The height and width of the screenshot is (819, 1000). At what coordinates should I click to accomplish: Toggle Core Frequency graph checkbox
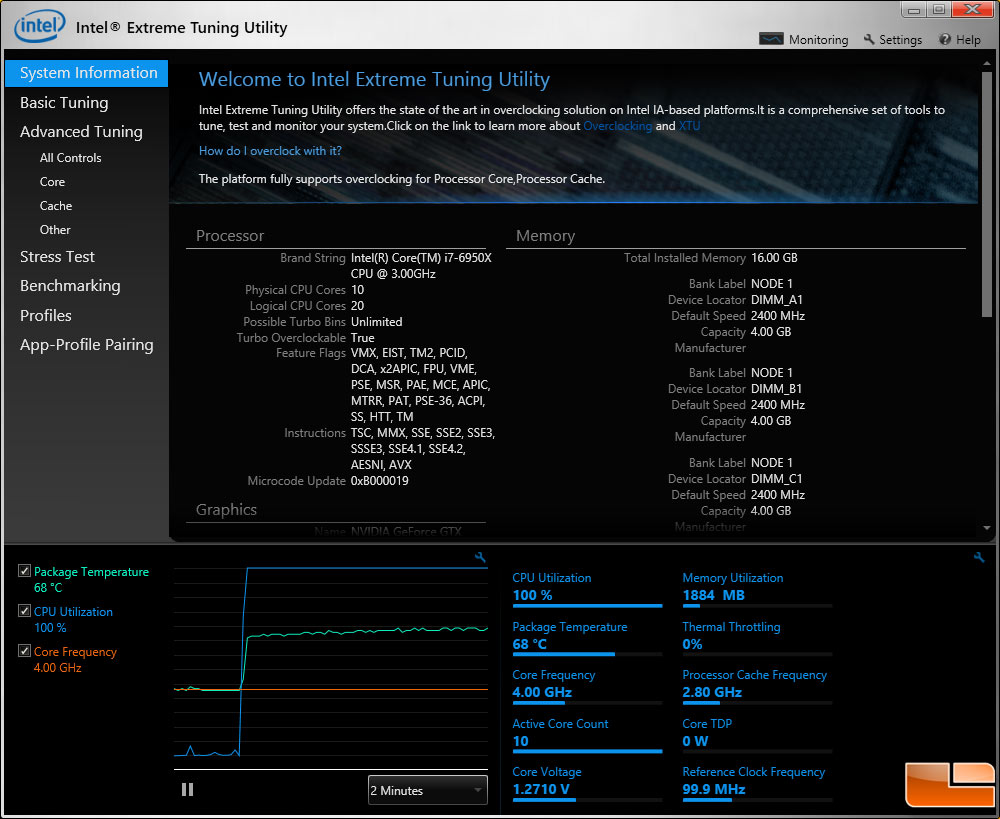(x=24, y=651)
